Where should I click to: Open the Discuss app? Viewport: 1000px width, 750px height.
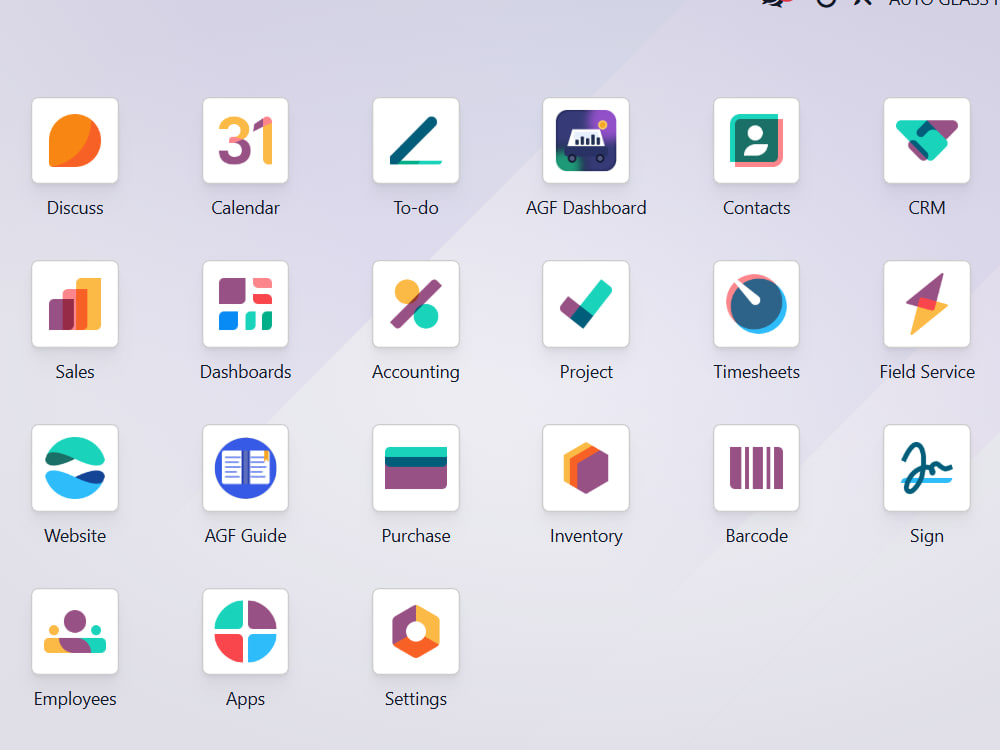pos(75,141)
